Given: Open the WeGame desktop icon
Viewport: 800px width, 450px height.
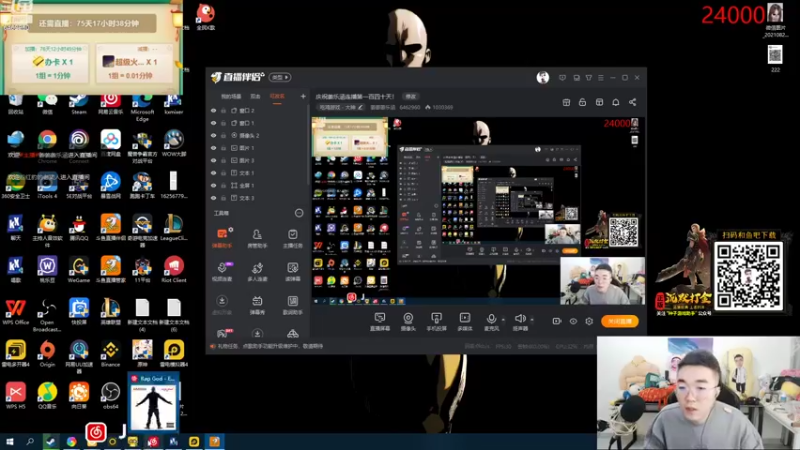Looking at the screenshot, I should (79, 269).
